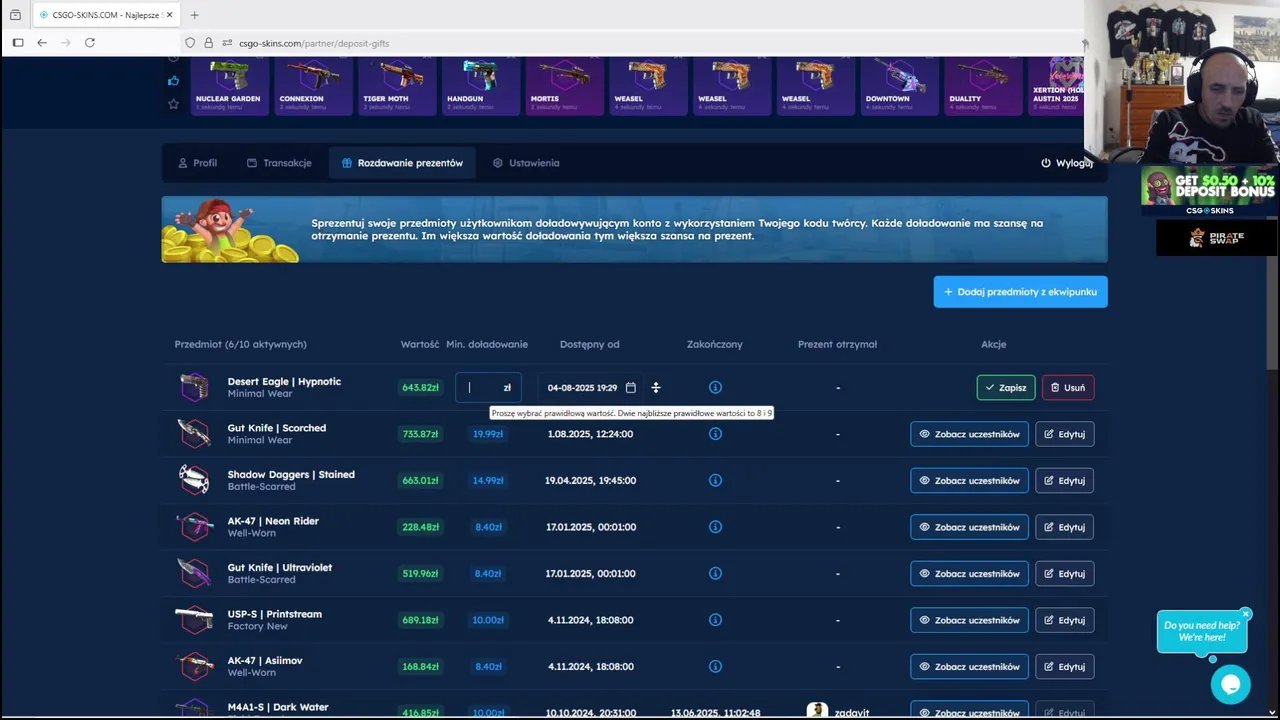Image resolution: width=1280 pixels, height=720 pixels.
Task: Close the CSGO-SKINS.COM browser tab
Action: [x=169, y=15]
